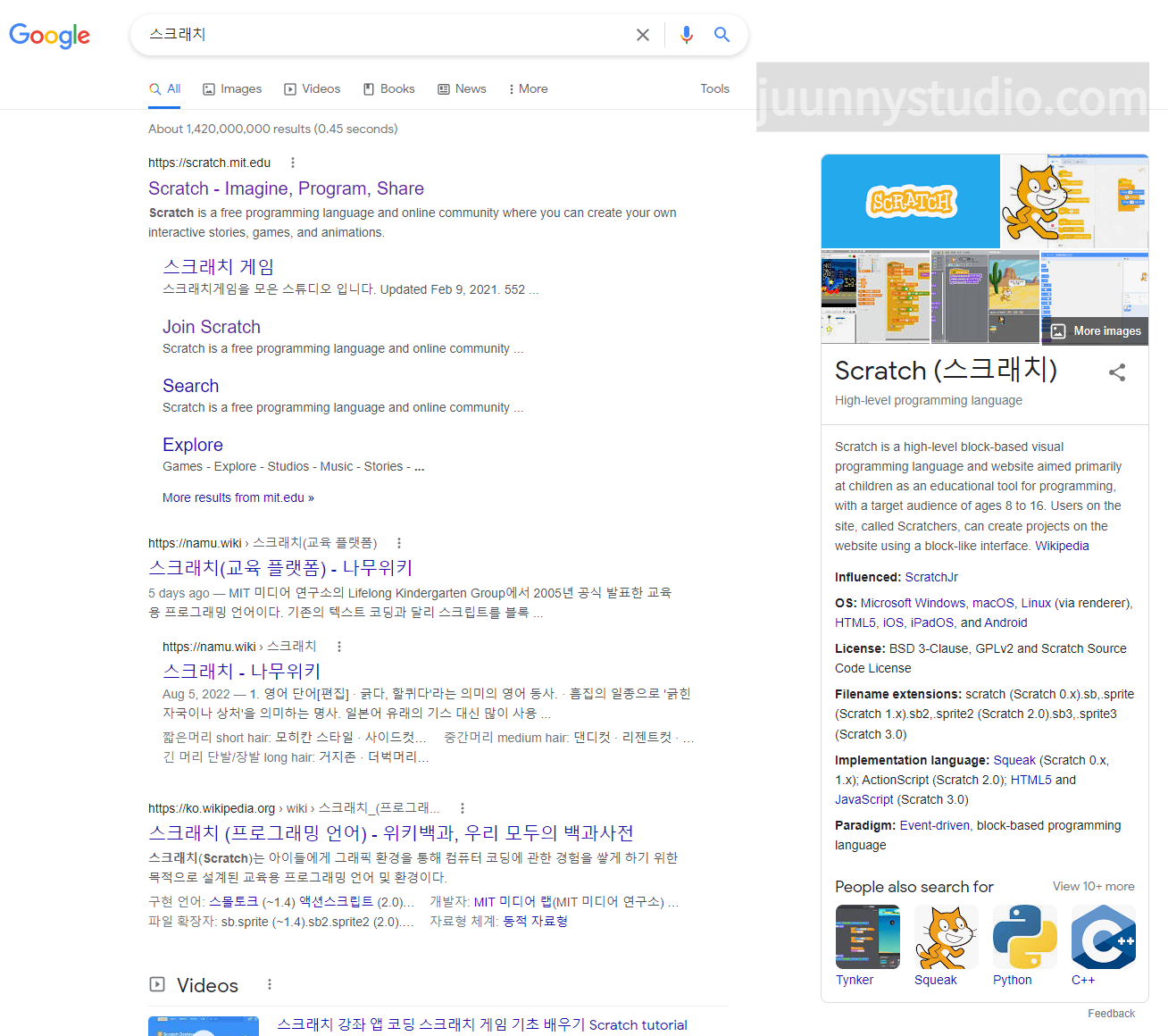Click Microsoft Windows link

pyautogui.click(x=913, y=604)
